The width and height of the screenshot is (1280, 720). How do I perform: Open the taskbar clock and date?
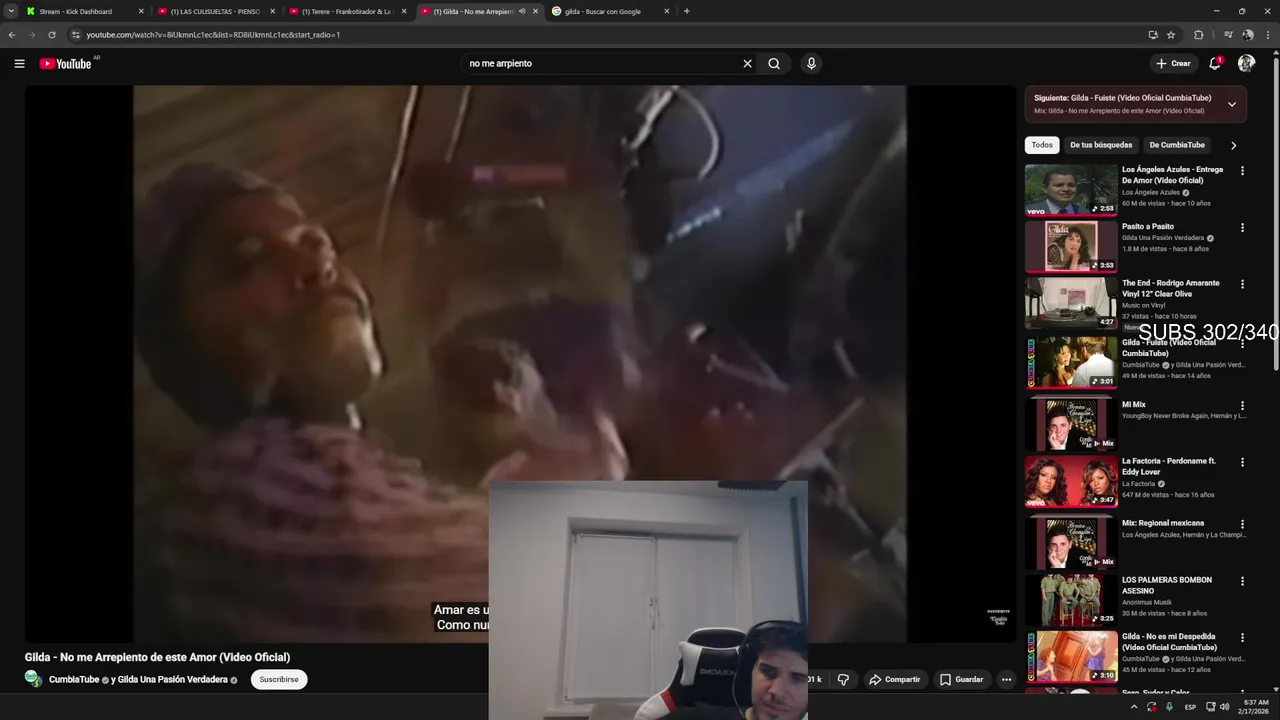pyautogui.click(x=1255, y=707)
